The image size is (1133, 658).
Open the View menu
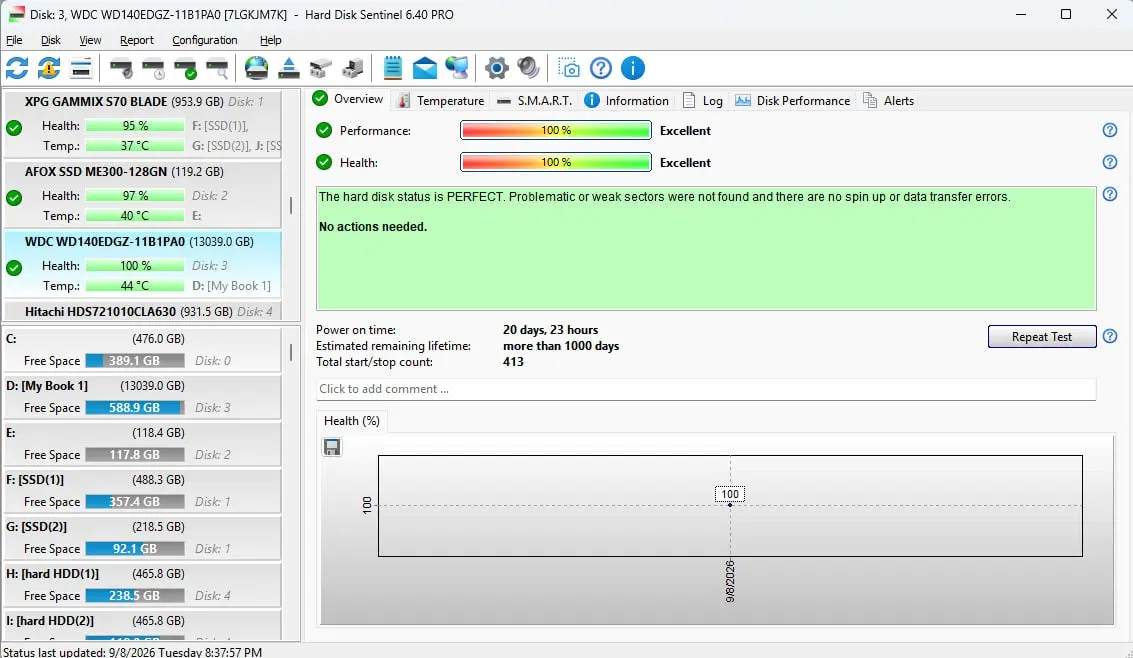90,40
